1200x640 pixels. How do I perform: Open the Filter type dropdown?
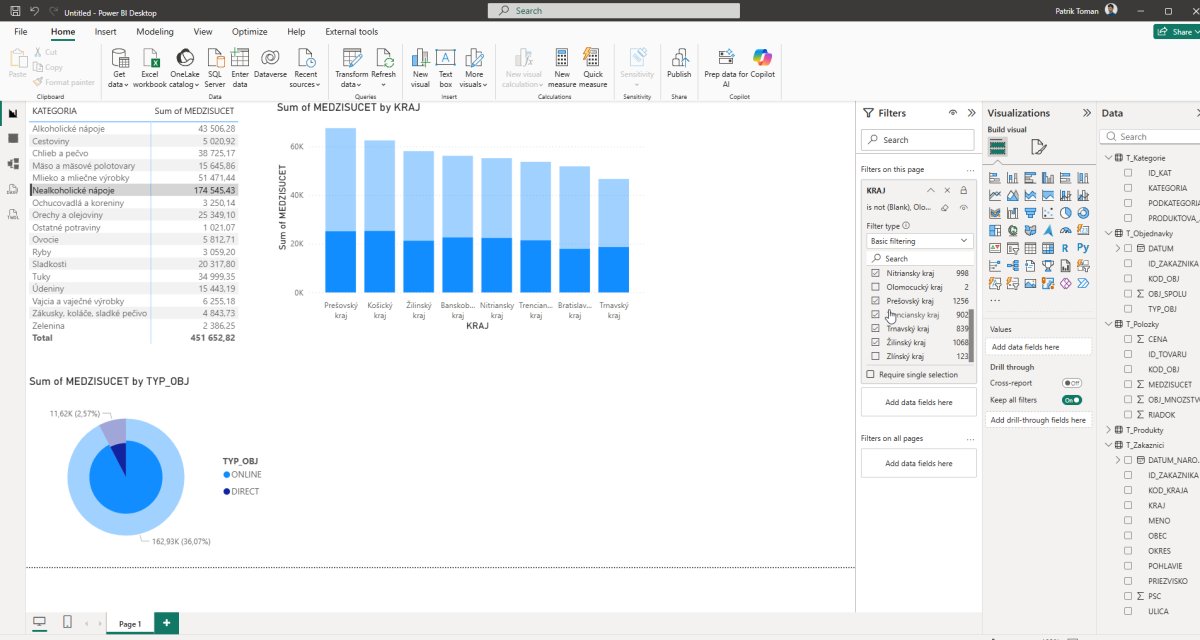click(919, 241)
